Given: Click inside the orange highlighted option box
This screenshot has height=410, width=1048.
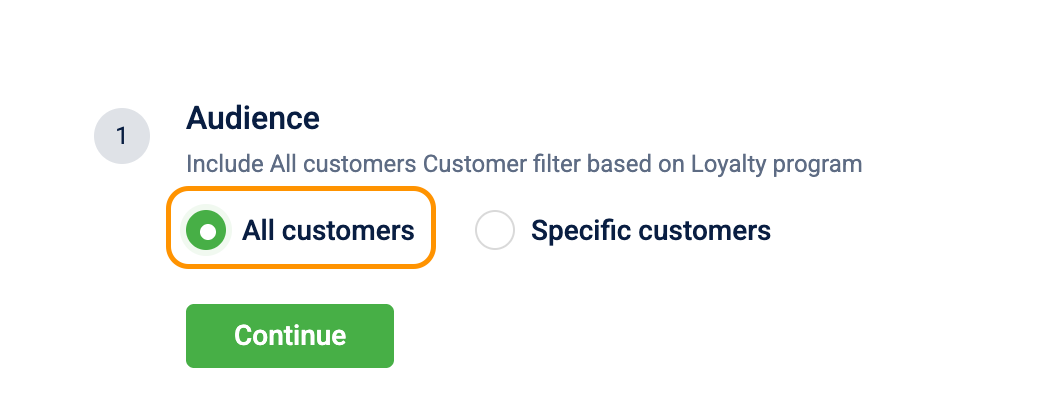Looking at the screenshot, I should click(x=301, y=228).
